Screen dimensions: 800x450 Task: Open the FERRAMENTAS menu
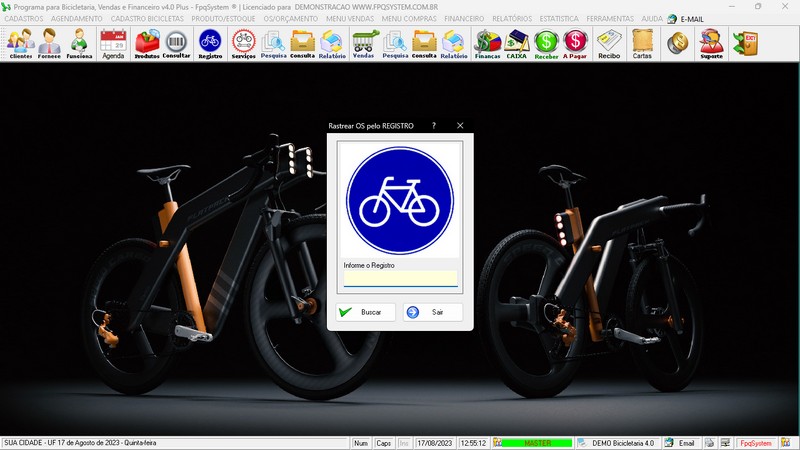610,19
